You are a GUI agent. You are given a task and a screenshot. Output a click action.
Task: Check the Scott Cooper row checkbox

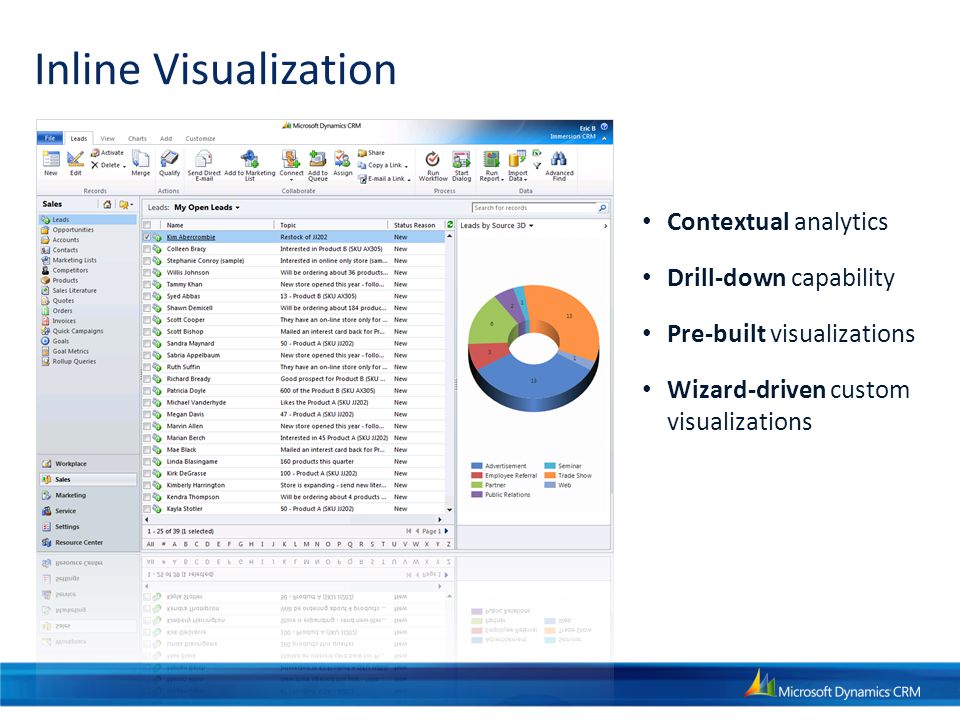[147, 320]
